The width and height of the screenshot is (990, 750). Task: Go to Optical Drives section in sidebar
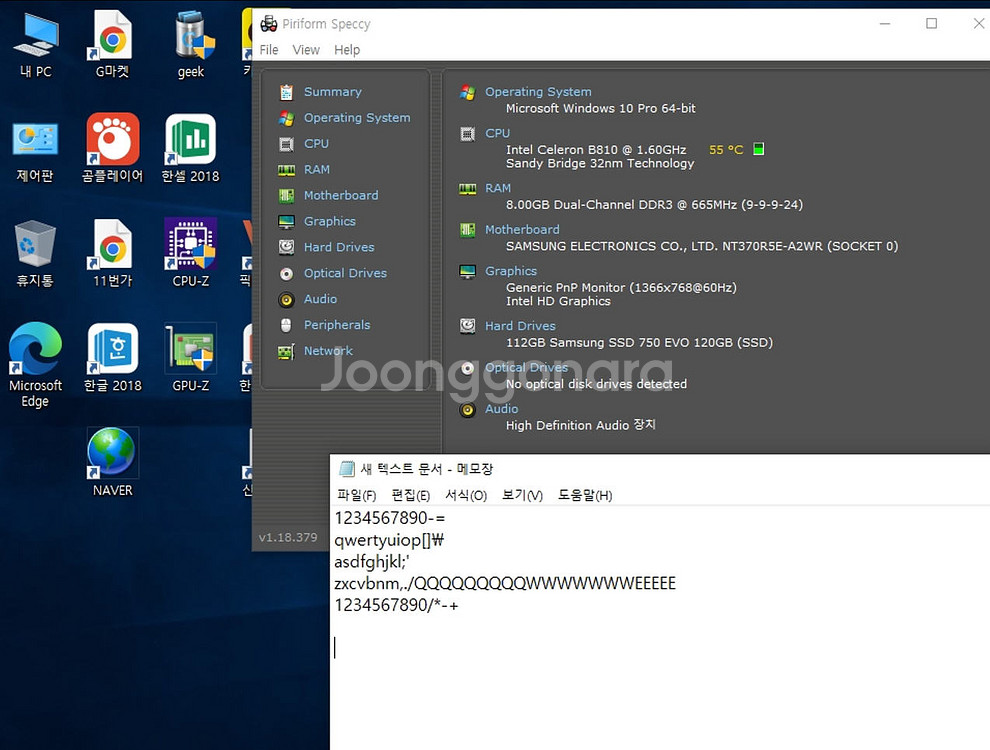345,273
